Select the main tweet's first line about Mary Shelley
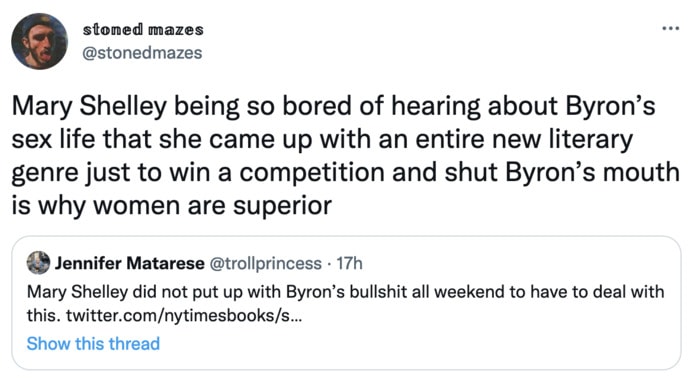Image resolution: width=700 pixels, height=387 pixels. point(333,107)
